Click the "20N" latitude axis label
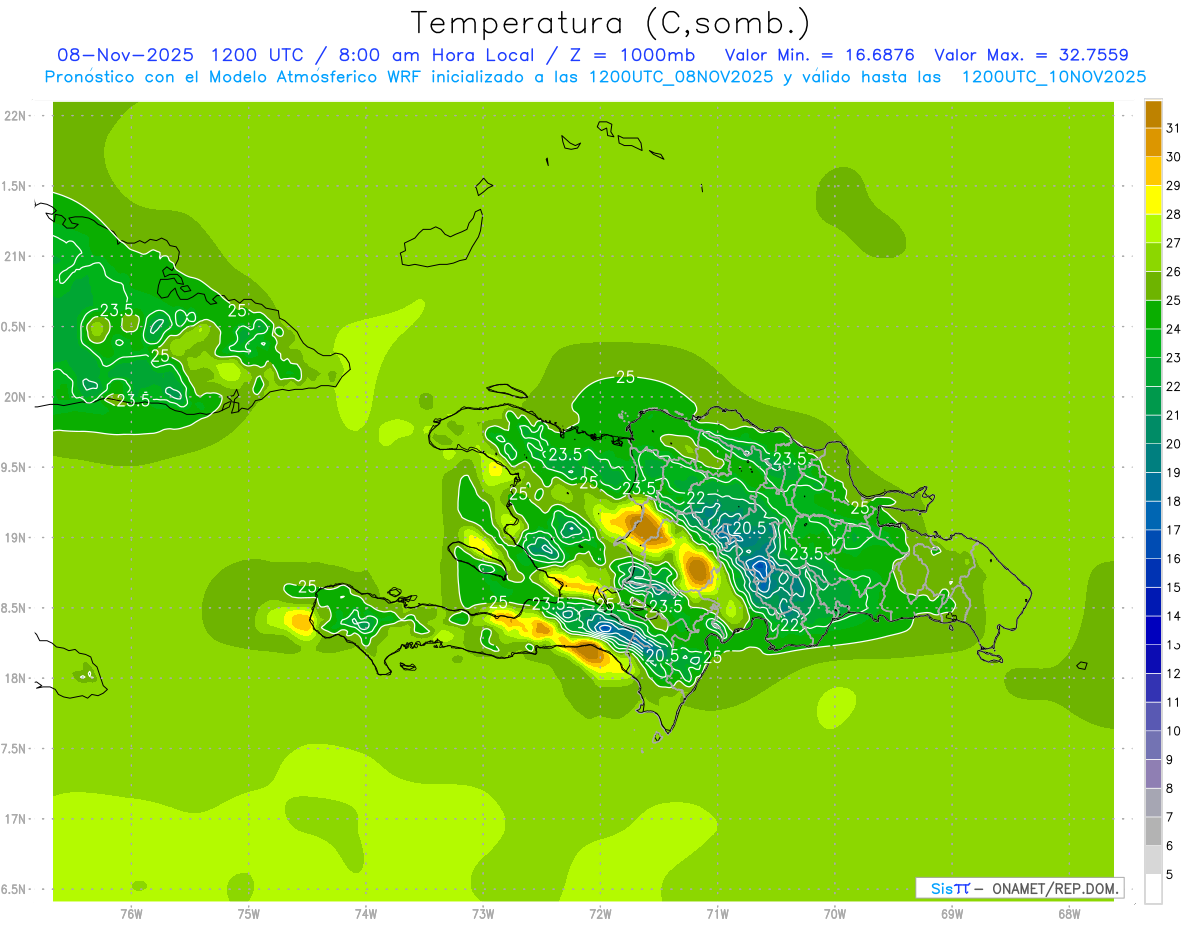This screenshot has height=927, width=1200. point(15,397)
